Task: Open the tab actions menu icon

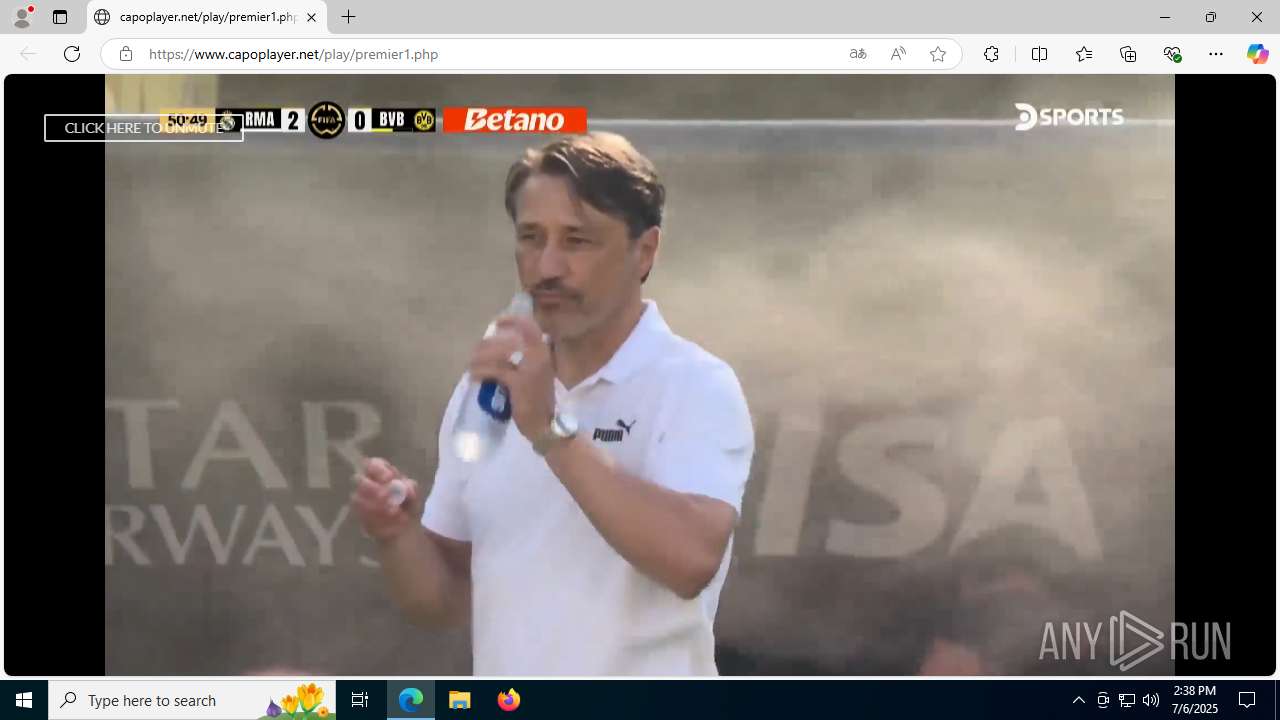Action: click(60, 17)
